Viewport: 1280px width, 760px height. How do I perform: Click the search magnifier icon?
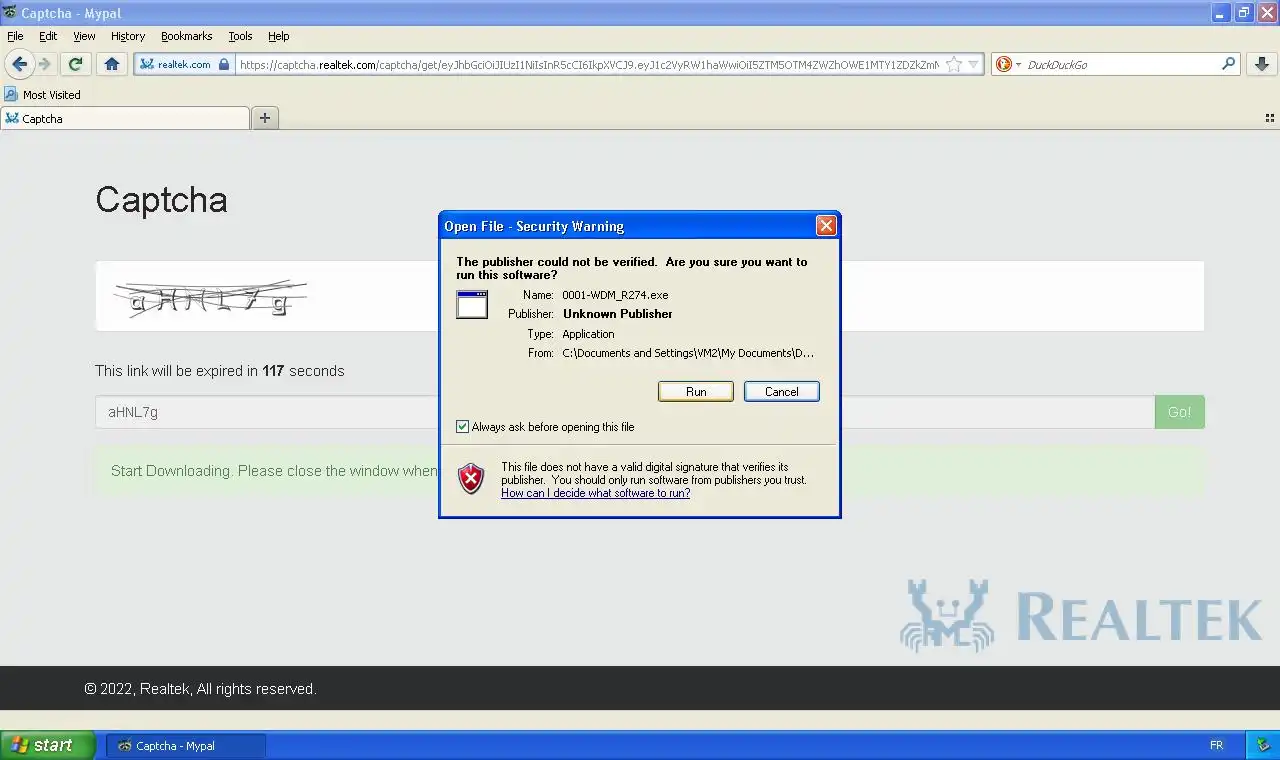click(x=1229, y=64)
